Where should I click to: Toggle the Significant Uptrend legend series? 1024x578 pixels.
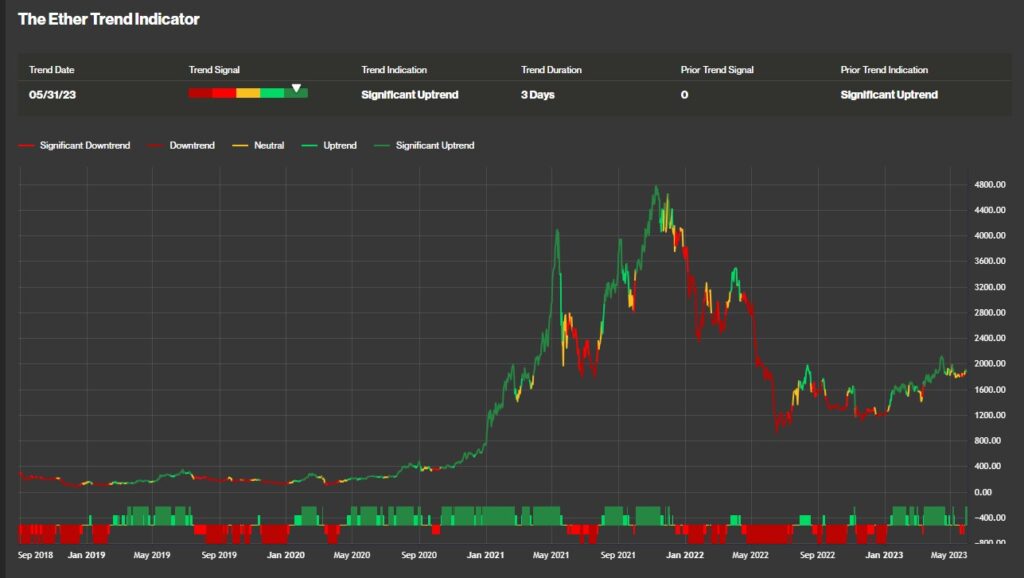424,146
